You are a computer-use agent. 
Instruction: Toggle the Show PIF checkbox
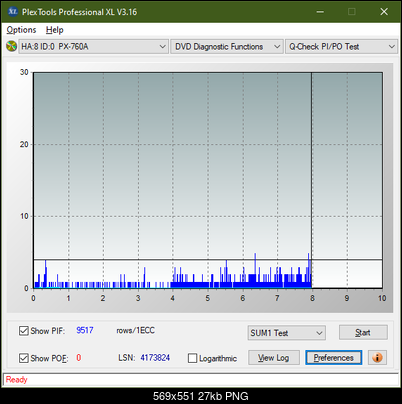coord(24,331)
